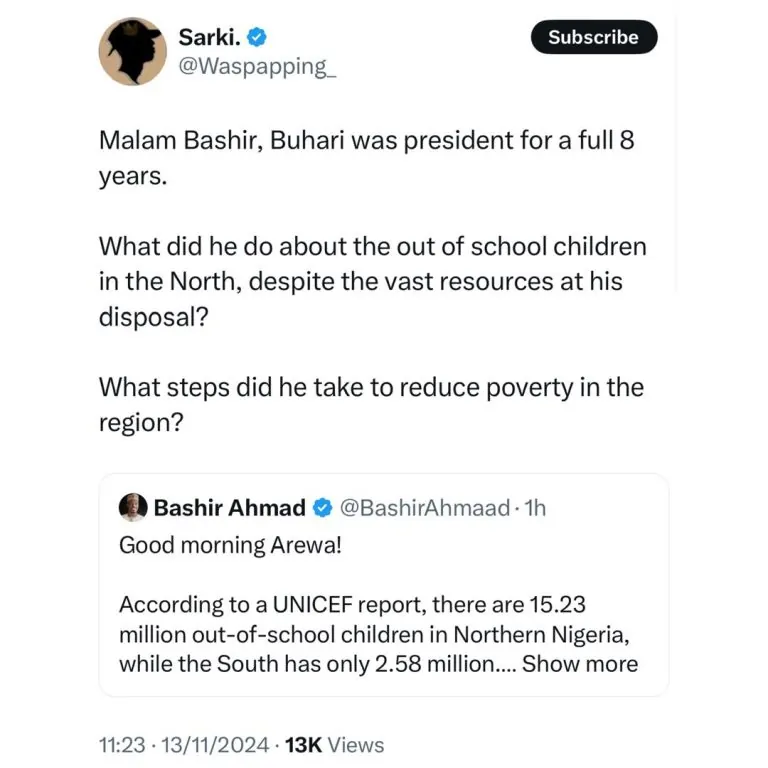768x768 pixels.
Task: Open the @BashirAhmaad handle
Action: tap(426, 508)
